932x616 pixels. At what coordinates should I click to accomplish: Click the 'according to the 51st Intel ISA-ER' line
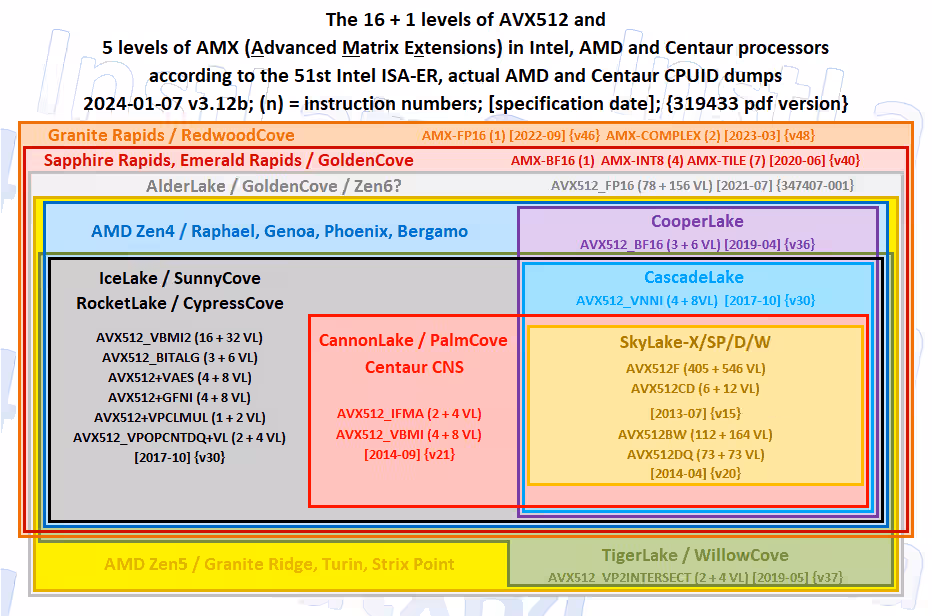pos(465,76)
